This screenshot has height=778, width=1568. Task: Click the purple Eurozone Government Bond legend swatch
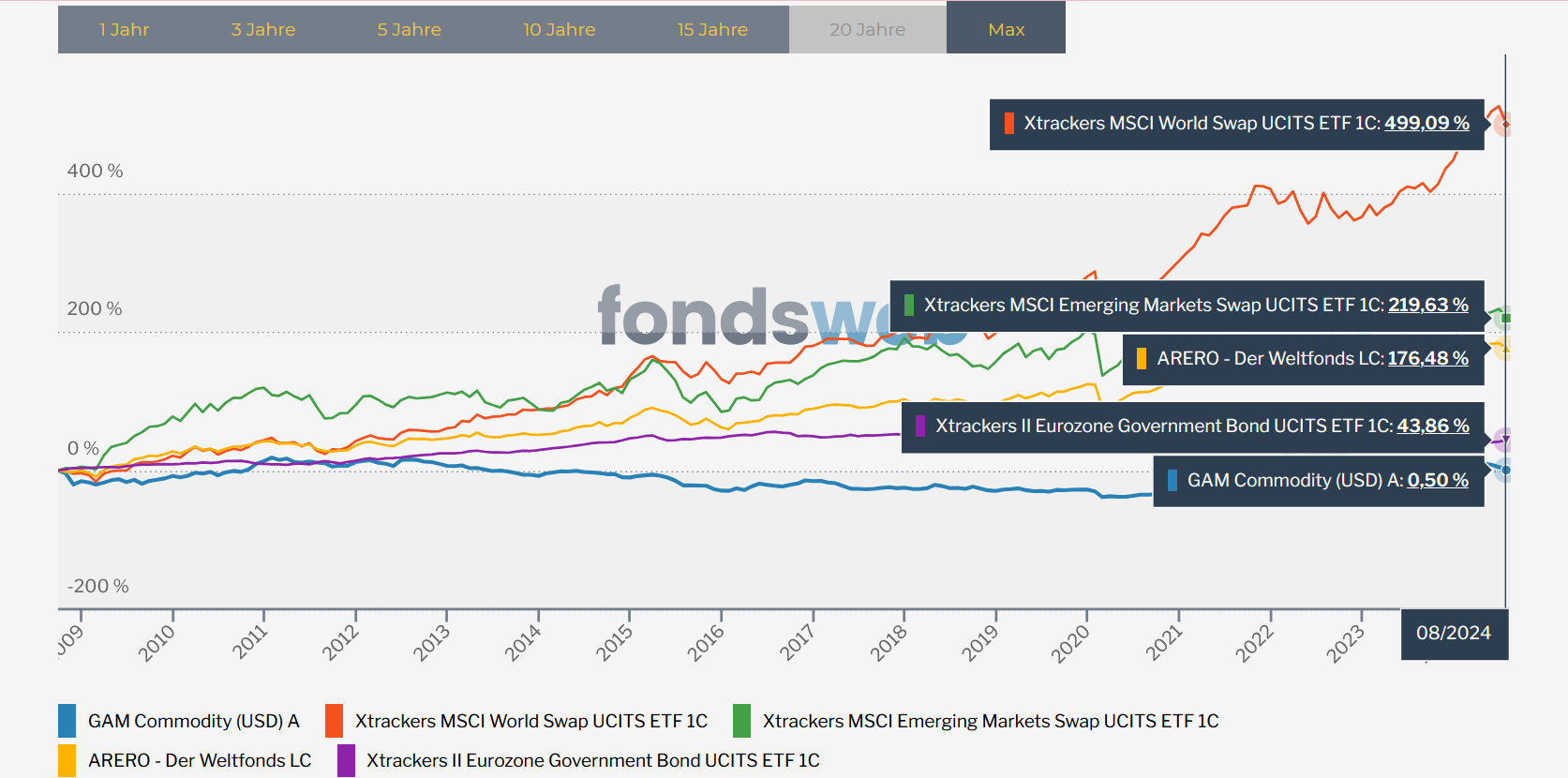pyautogui.click(x=347, y=760)
